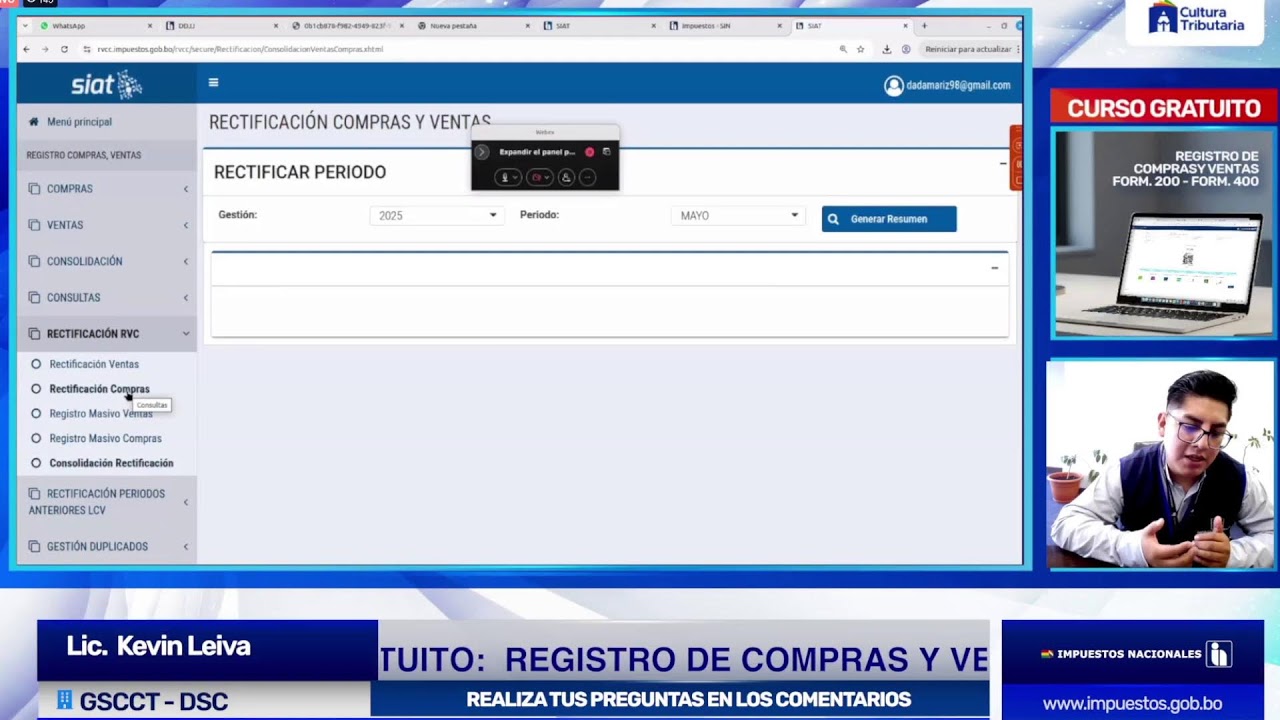This screenshot has height=720, width=1280.
Task: Click the 'Lic. Kevin Leiva' name caption
Action: [158, 646]
